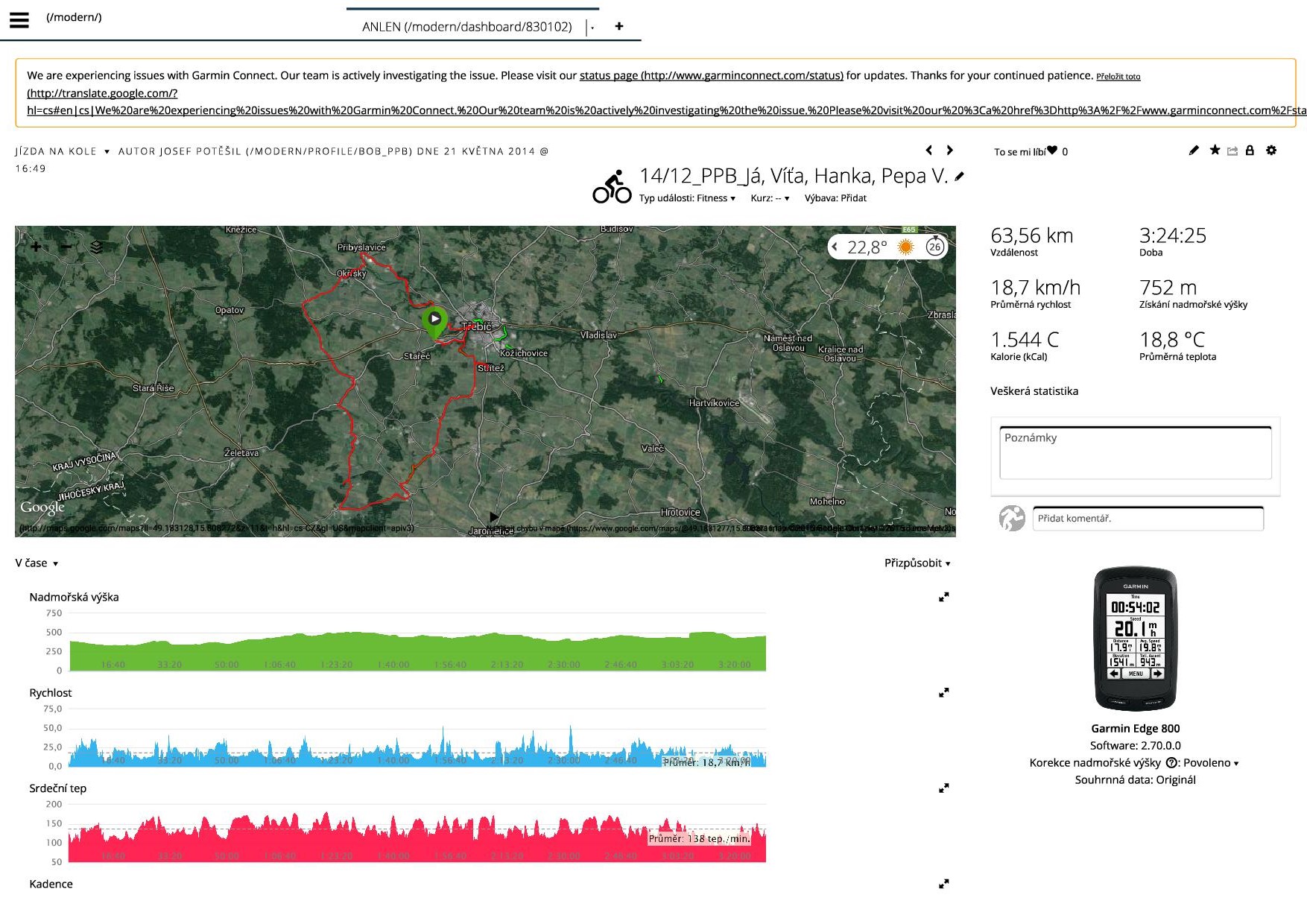
Task: Toggle activity privacy lock
Action: tap(1250, 151)
